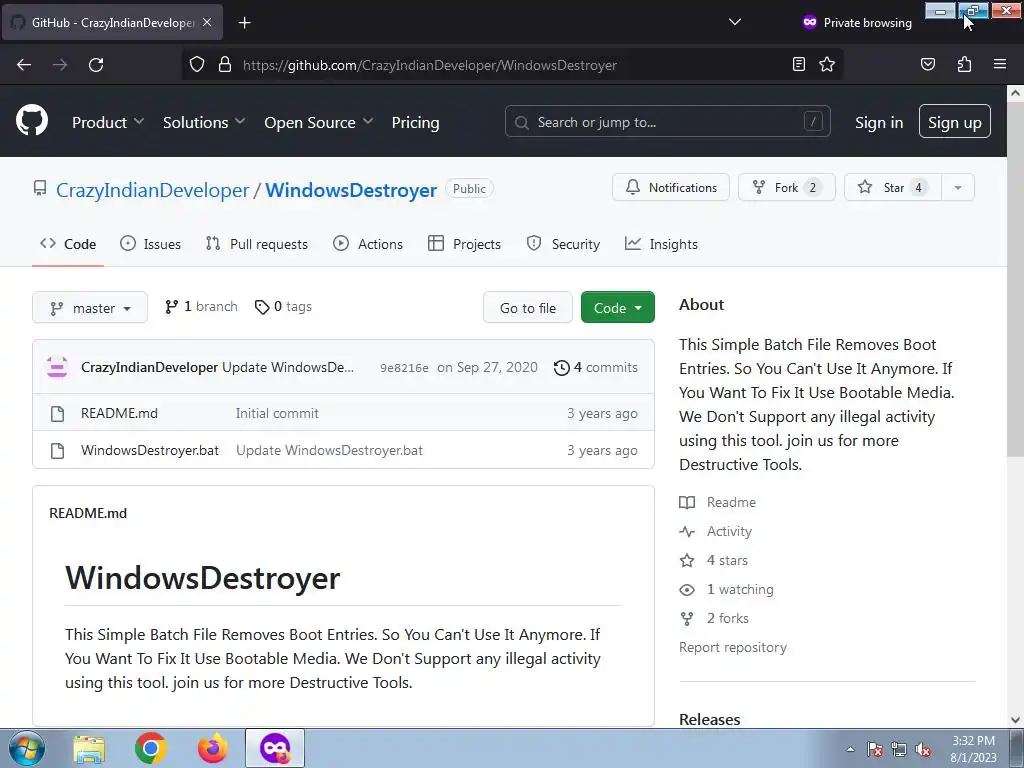Open the Firefox hamburger menu
Image resolution: width=1024 pixels, height=768 pixels.
(1000, 64)
